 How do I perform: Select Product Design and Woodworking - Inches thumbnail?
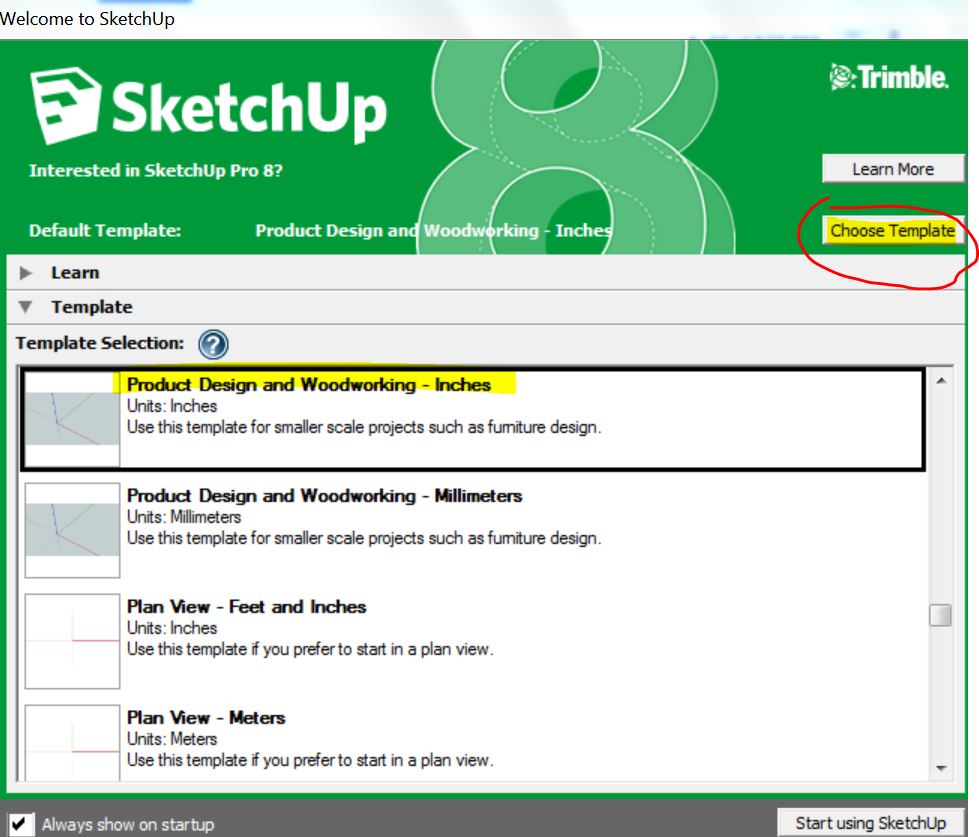72,419
